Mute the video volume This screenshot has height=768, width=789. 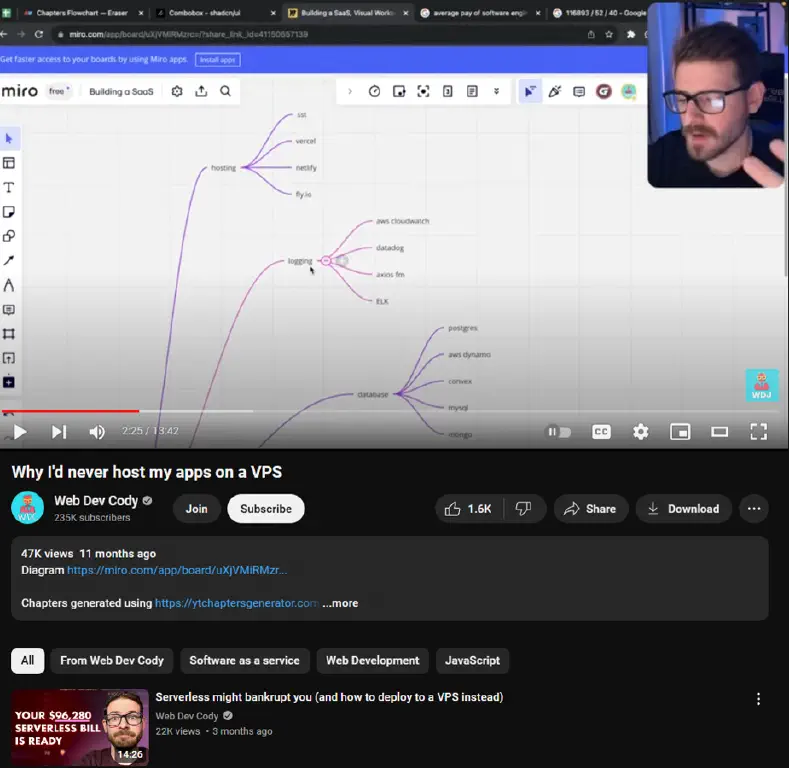point(97,432)
